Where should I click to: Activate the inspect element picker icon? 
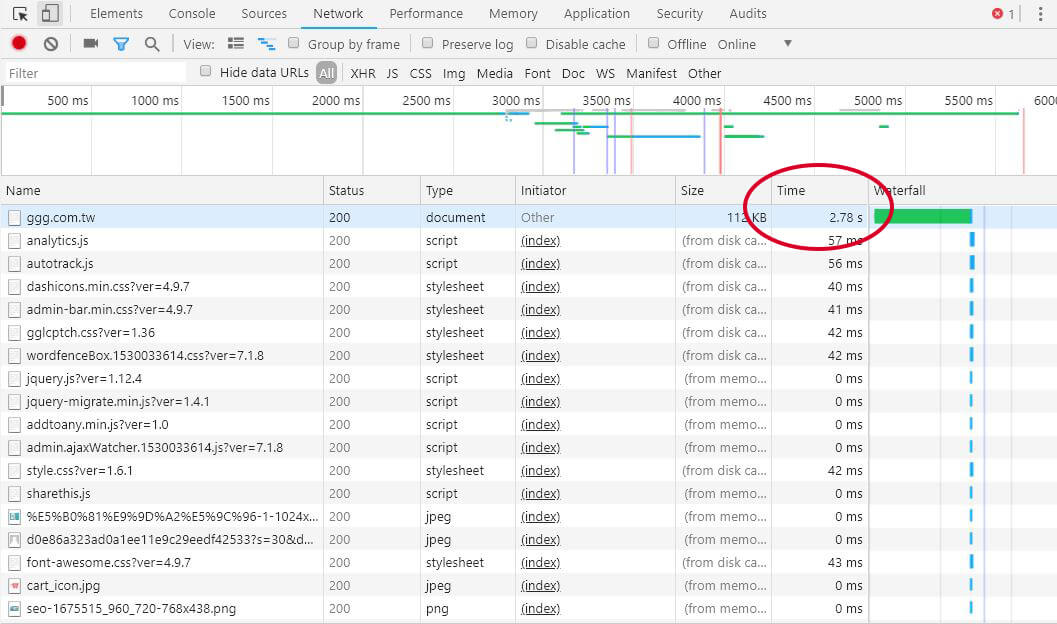click(20, 13)
